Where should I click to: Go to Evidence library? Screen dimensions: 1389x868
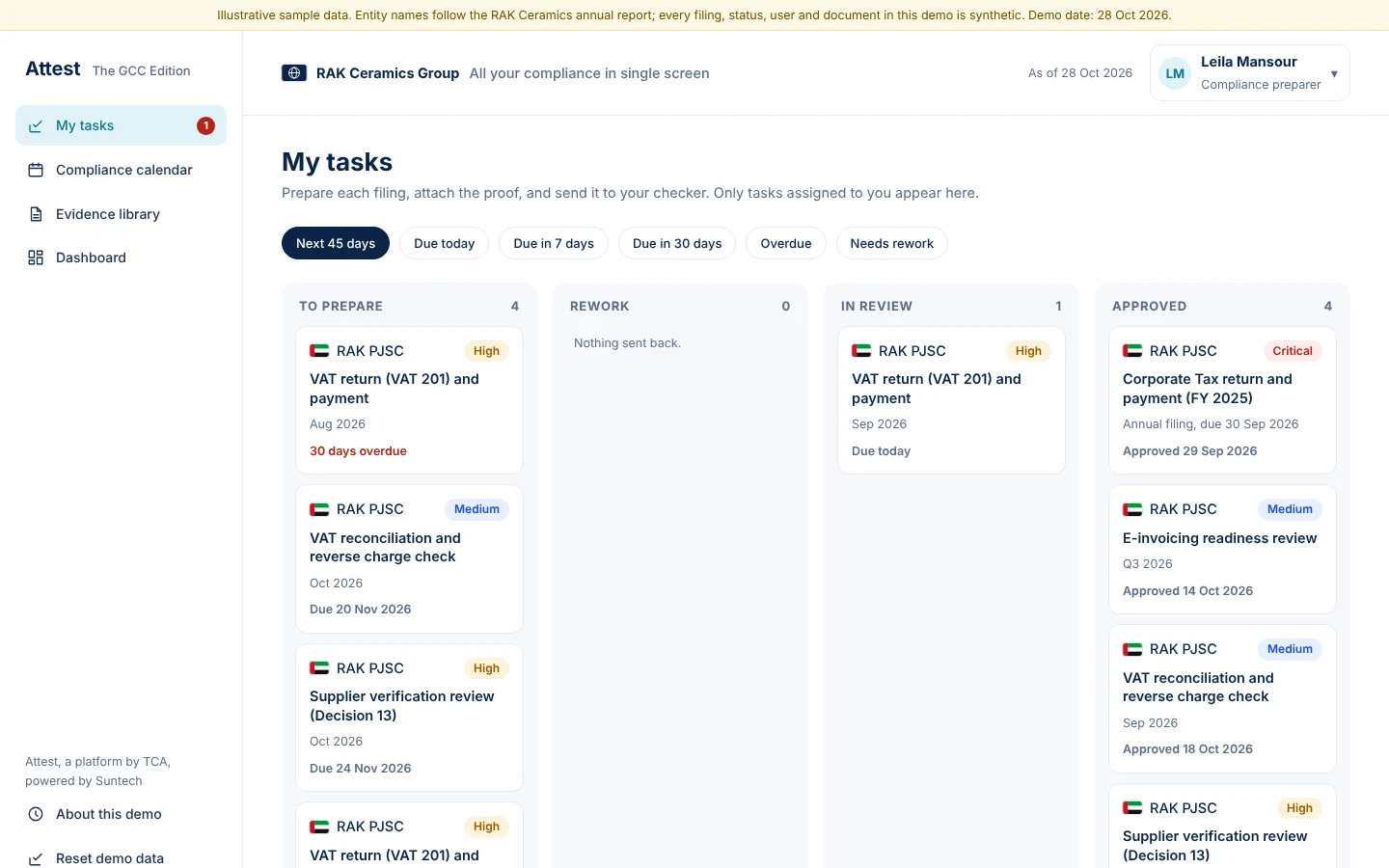[x=121, y=214]
